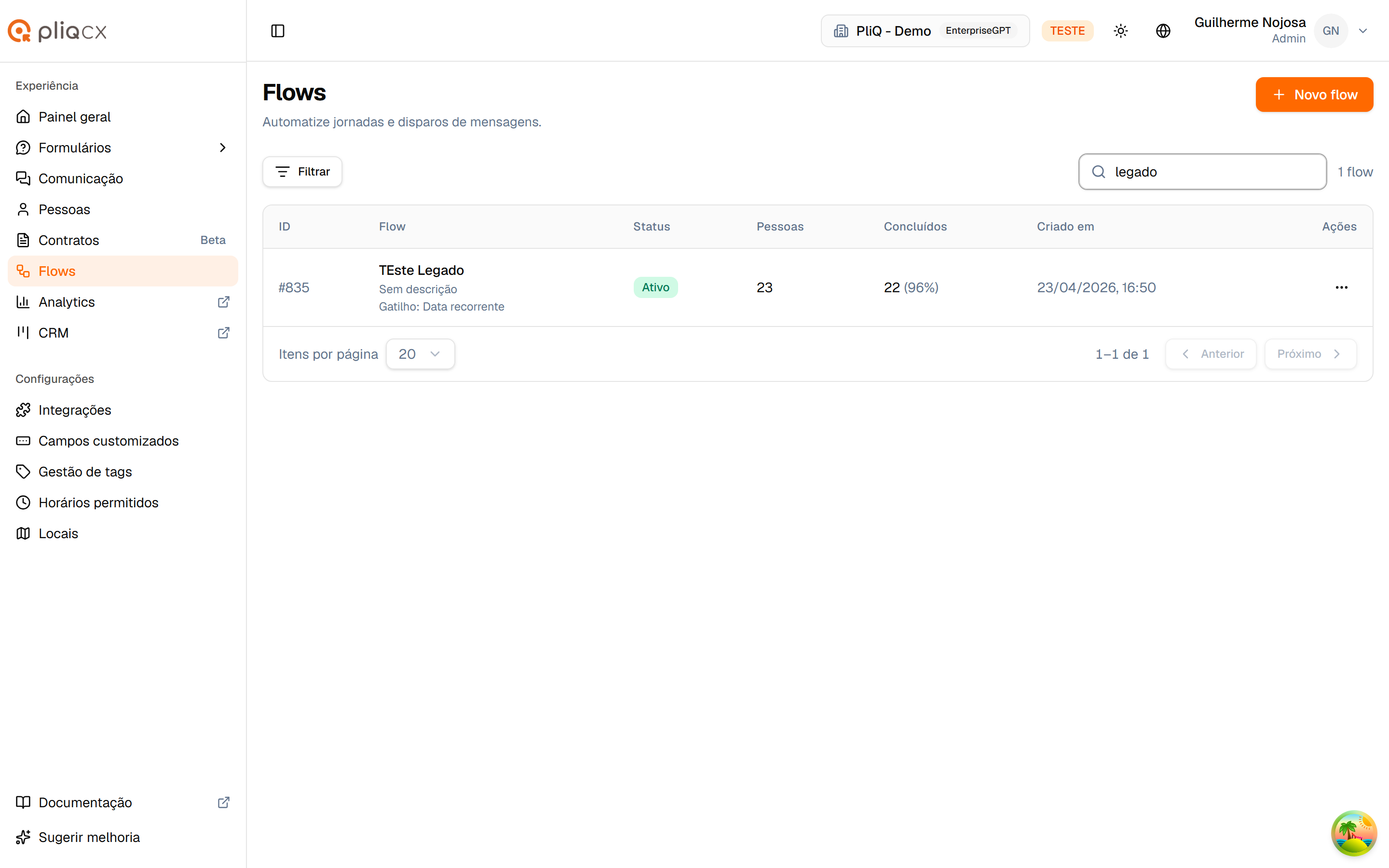
Task: Open PliQ - Demo organization selector
Action: 925,31
